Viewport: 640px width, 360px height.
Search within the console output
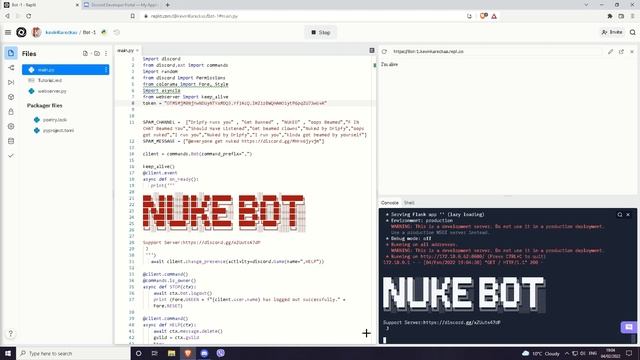(620, 214)
